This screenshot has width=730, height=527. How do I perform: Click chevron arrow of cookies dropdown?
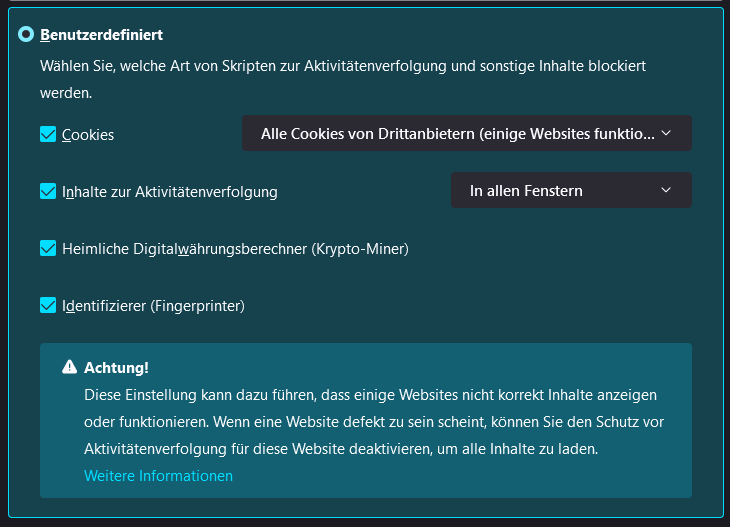[x=667, y=133]
